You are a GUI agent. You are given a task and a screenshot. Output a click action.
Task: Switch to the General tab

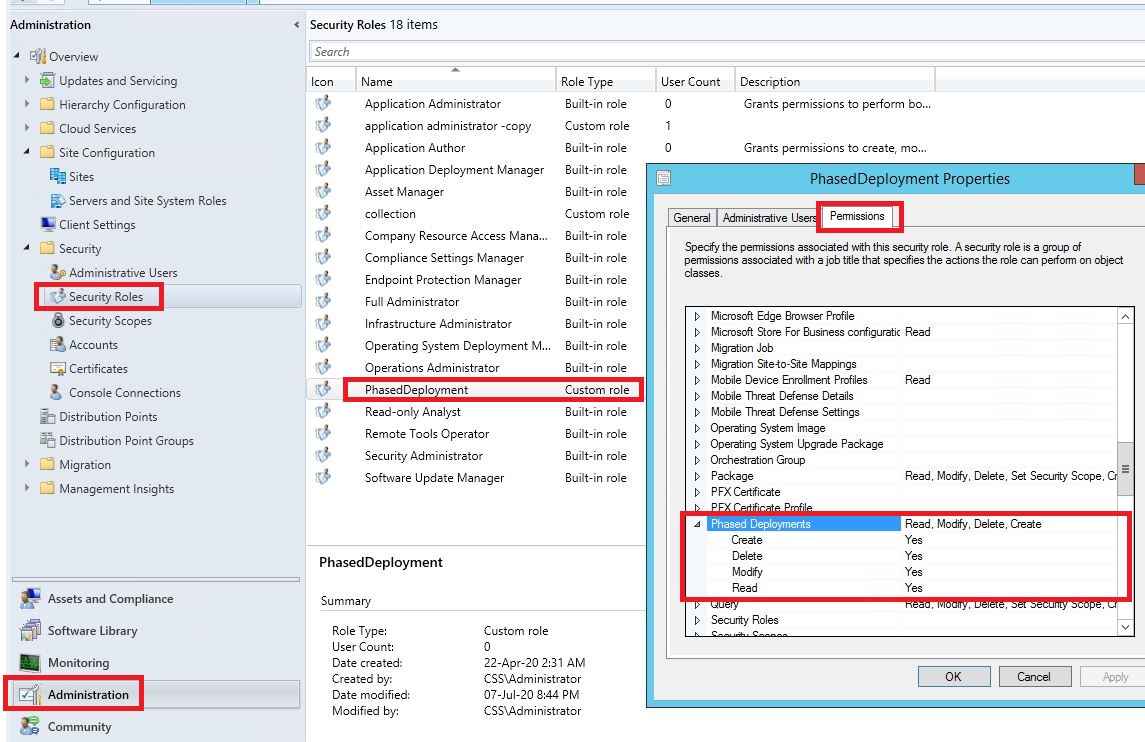pyautogui.click(x=692, y=216)
